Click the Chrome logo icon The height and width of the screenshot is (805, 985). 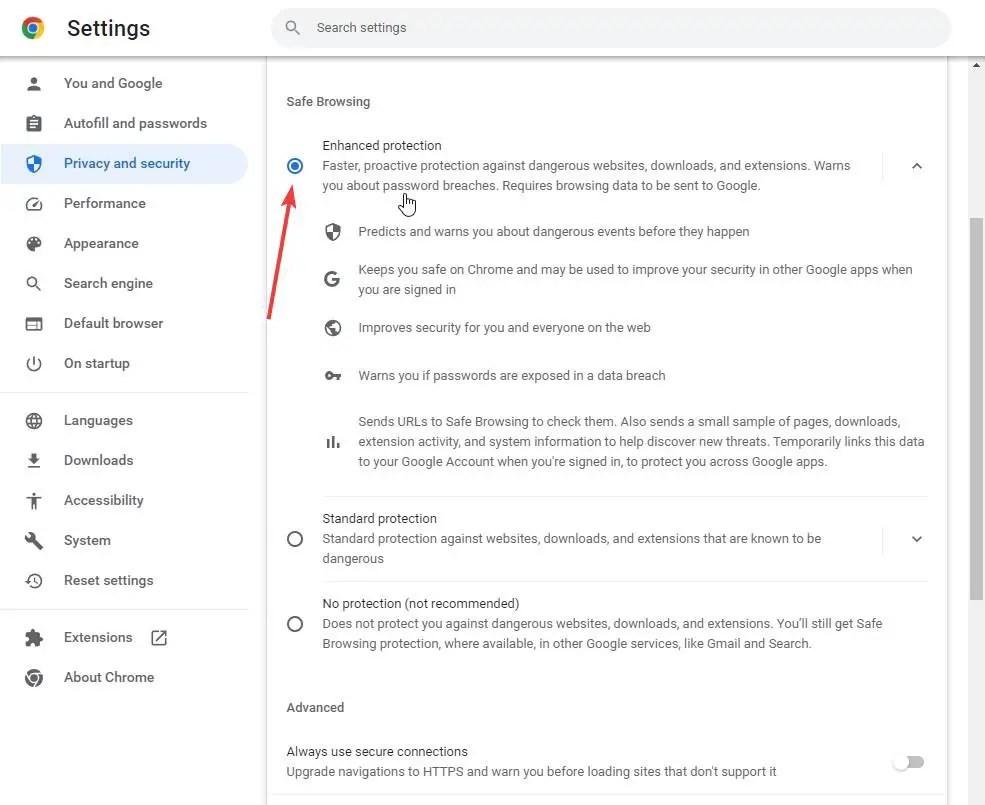33,28
